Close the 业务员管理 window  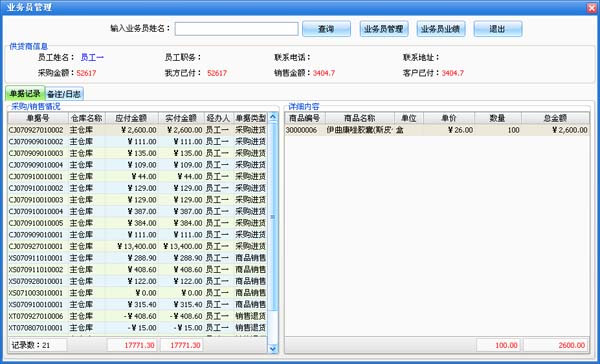[592, 8]
